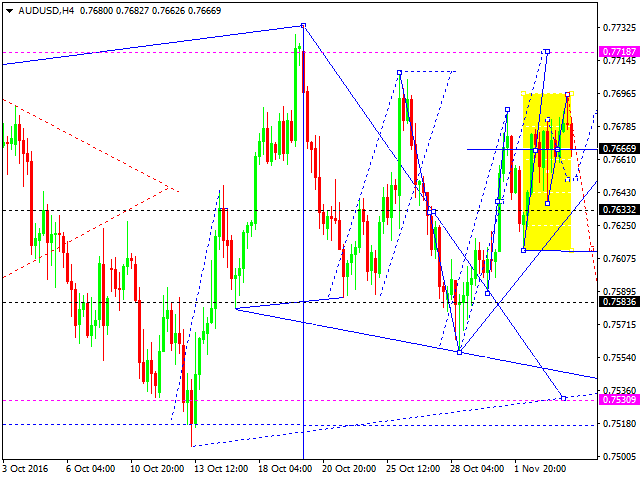This screenshot has height=480, width=640.
Task: Click the 20 Oct 20:00 time label
Action: pos(349,469)
